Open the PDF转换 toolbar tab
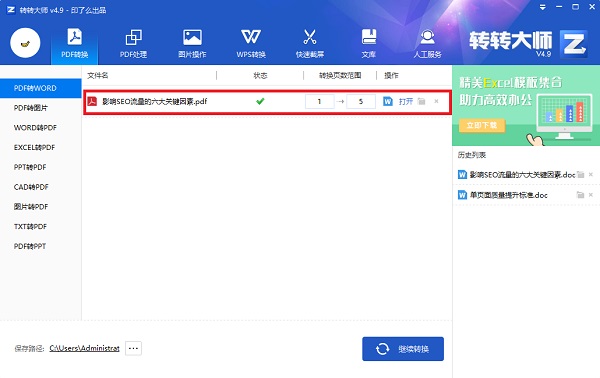600x378 pixels. [x=75, y=44]
